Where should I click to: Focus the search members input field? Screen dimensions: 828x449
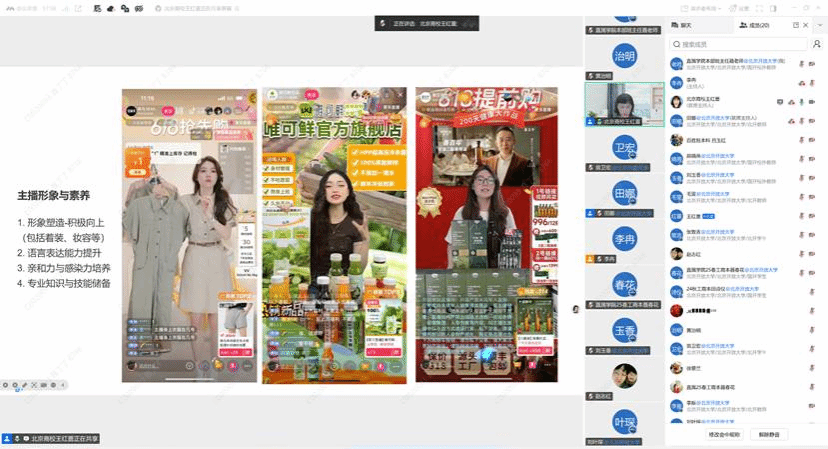pyautogui.click(x=739, y=44)
